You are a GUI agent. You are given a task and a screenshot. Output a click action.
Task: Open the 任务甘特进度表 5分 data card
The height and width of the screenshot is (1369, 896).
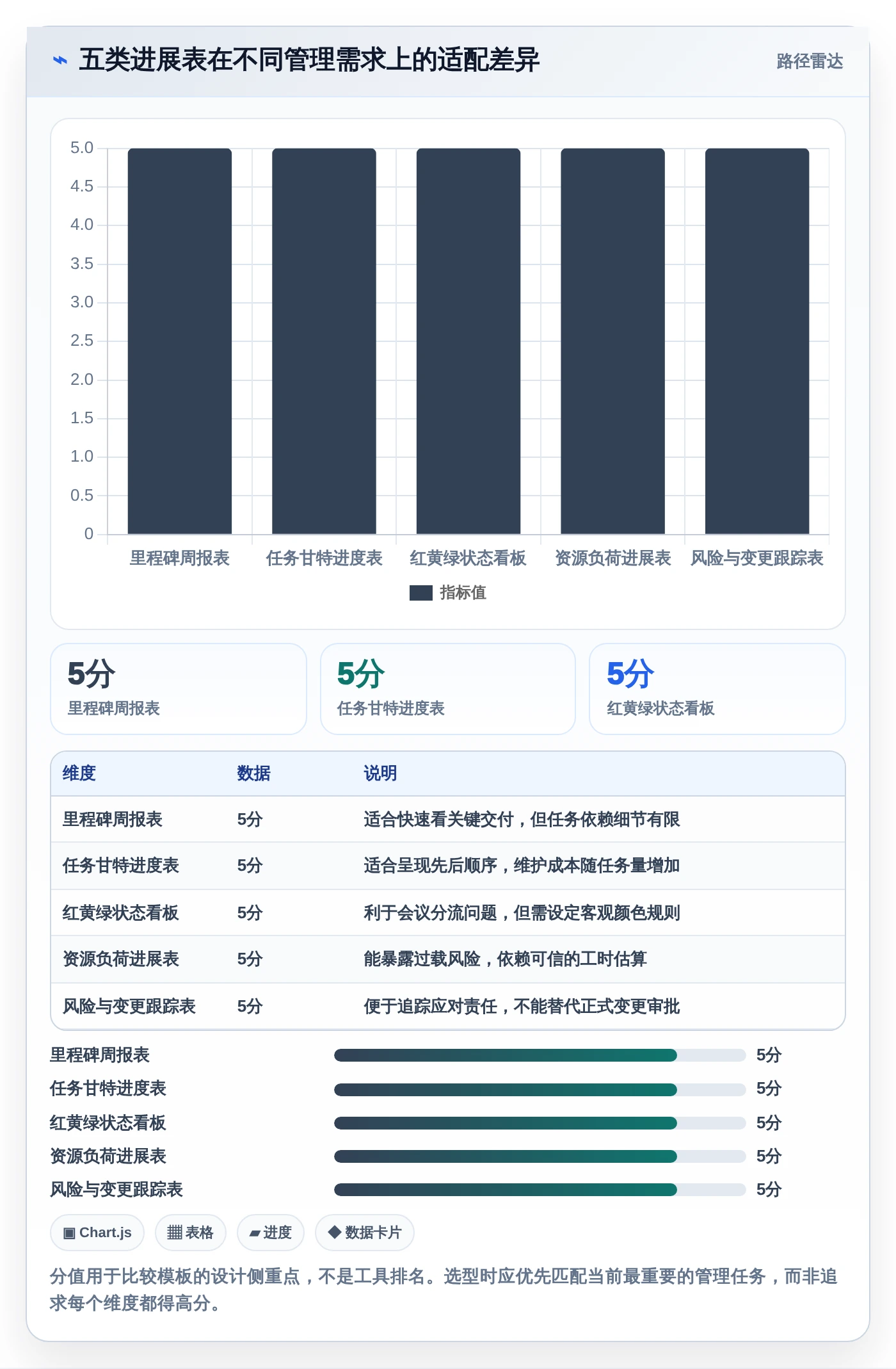tap(448, 689)
